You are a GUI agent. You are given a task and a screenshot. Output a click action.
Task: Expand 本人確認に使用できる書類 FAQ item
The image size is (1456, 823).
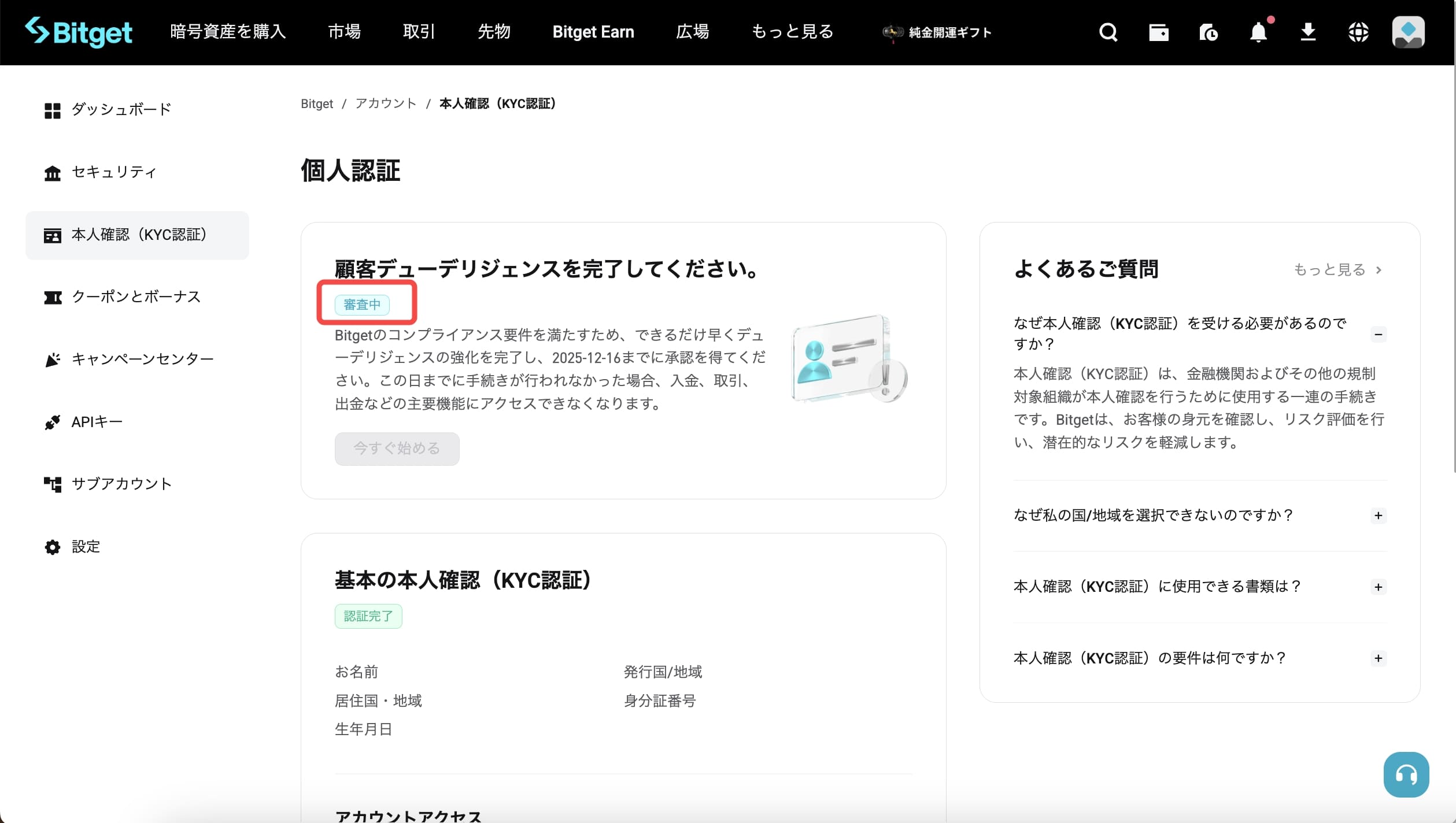click(x=1379, y=587)
